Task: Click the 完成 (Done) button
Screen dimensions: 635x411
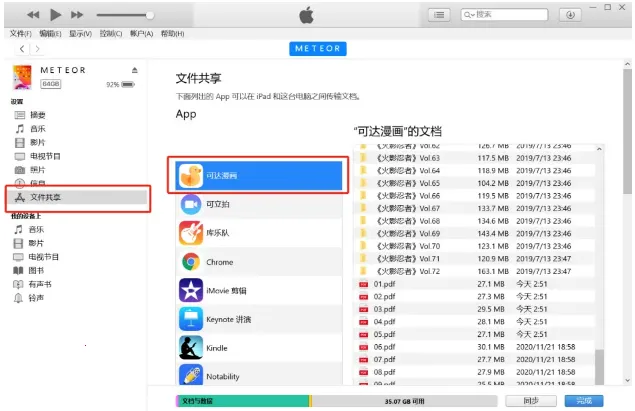Action: (583, 400)
